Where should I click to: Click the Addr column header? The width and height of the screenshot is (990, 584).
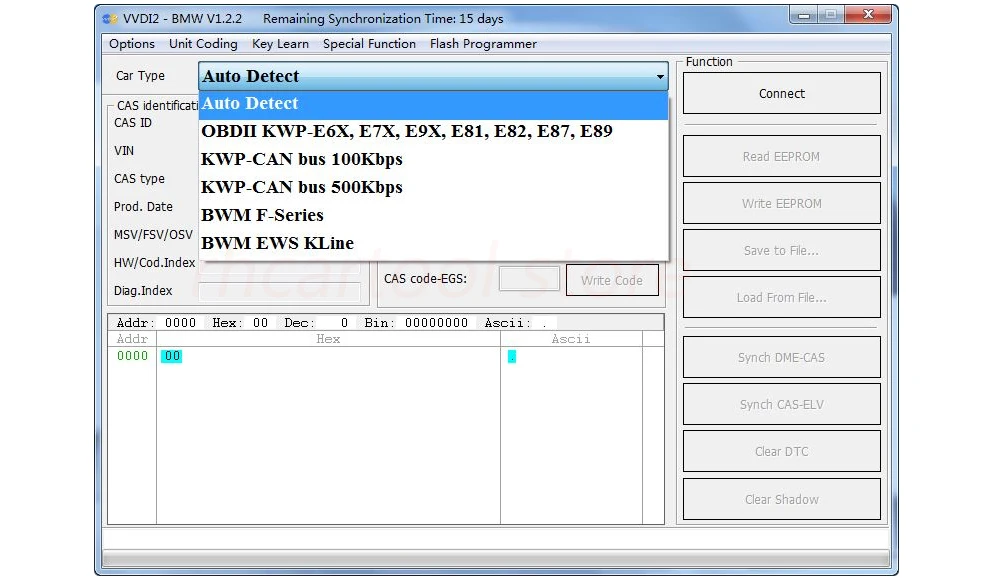coord(132,339)
